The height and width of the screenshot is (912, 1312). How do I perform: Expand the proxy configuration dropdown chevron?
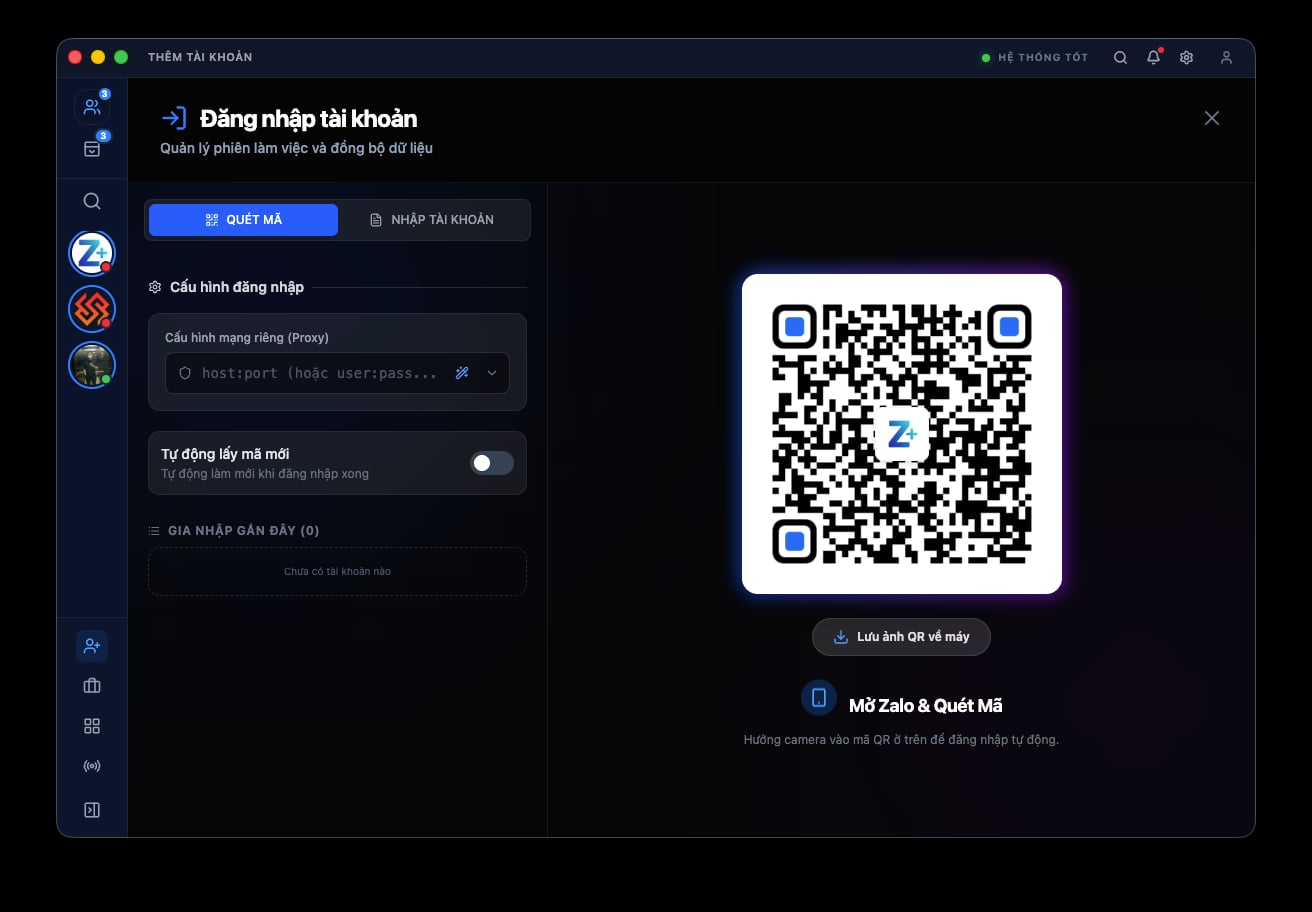tap(491, 372)
